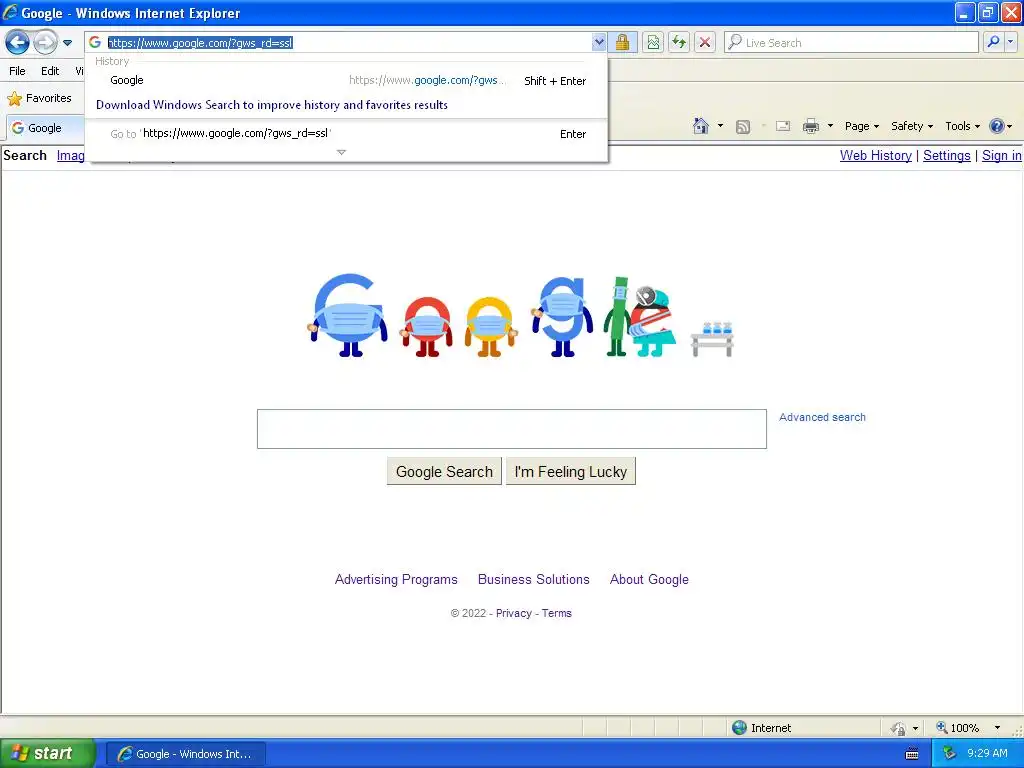Click the on-screen keyboard tray icon

pos(912,754)
